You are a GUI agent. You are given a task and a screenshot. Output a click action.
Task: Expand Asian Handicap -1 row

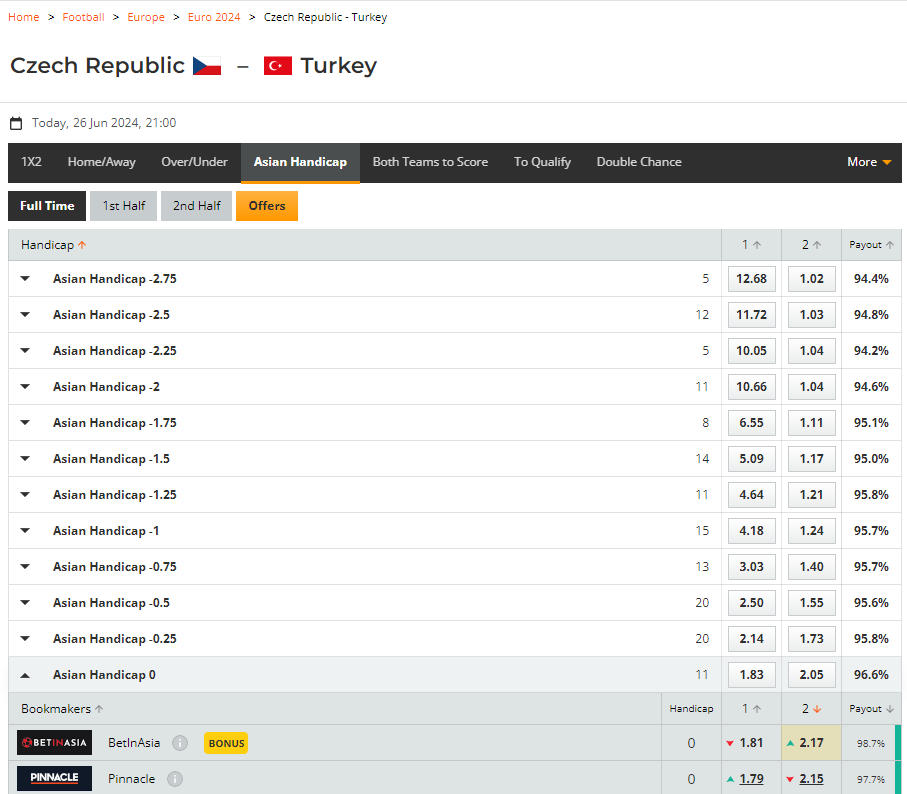[x=25, y=530]
